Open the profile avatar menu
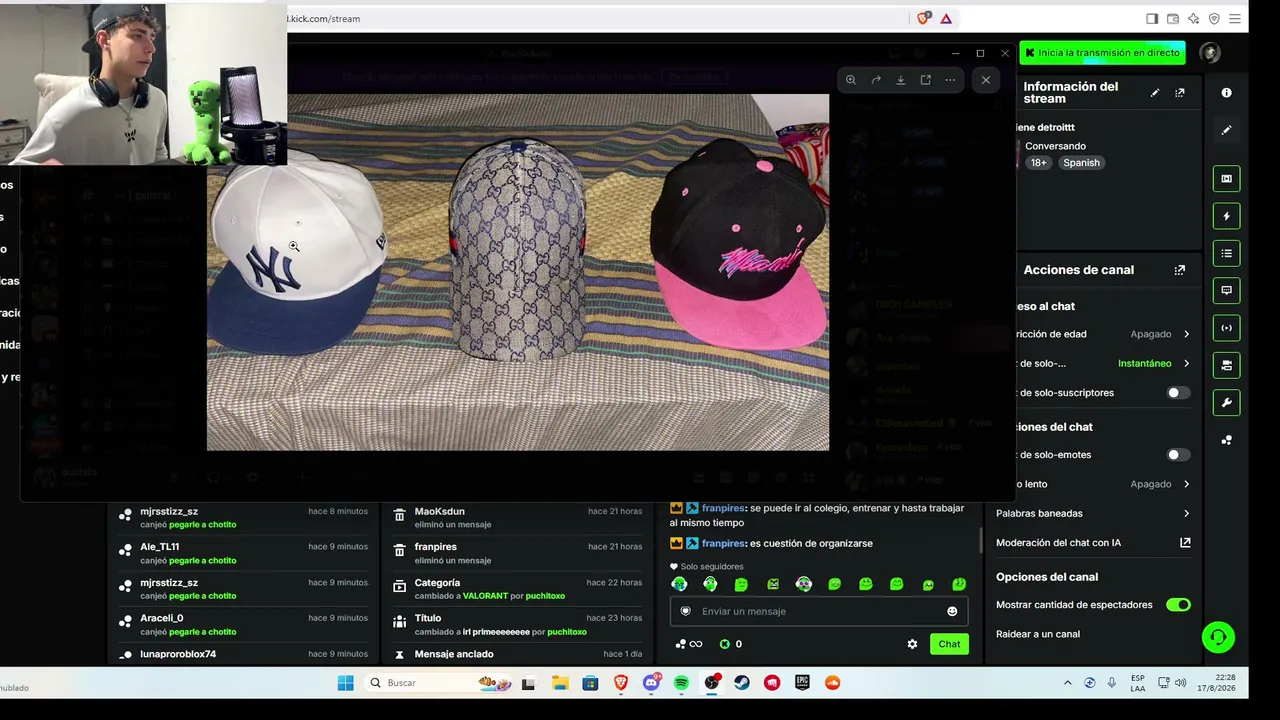Screen dimensions: 1280x720 pos(1210,53)
